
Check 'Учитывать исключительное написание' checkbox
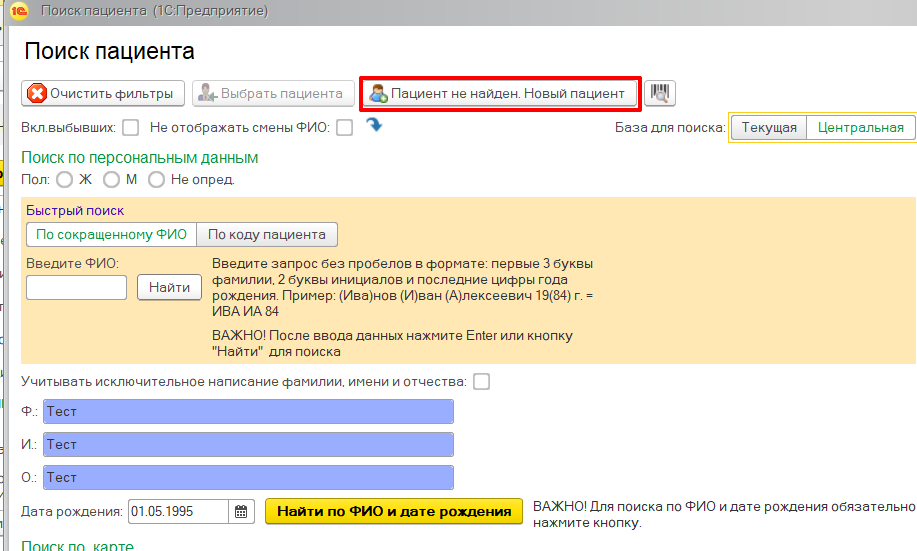tap(482, 381)
